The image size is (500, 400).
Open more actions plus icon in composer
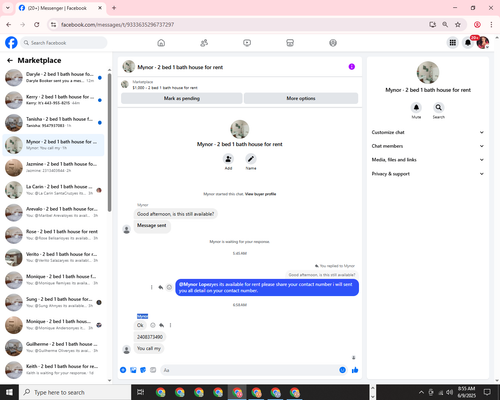tap(123, 370)
